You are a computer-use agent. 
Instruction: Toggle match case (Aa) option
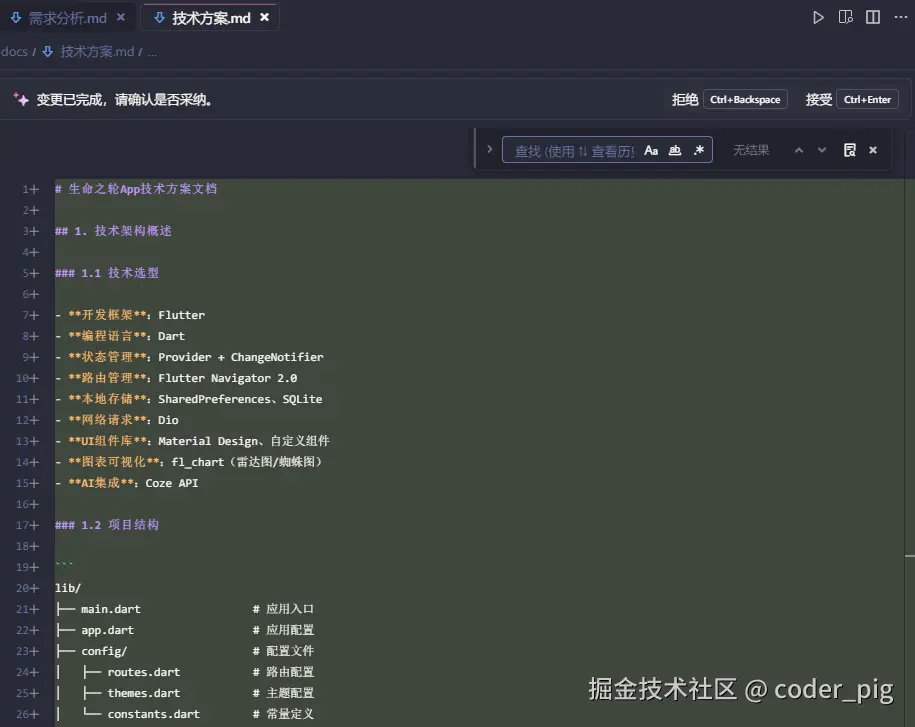click(x=651, y=151)
